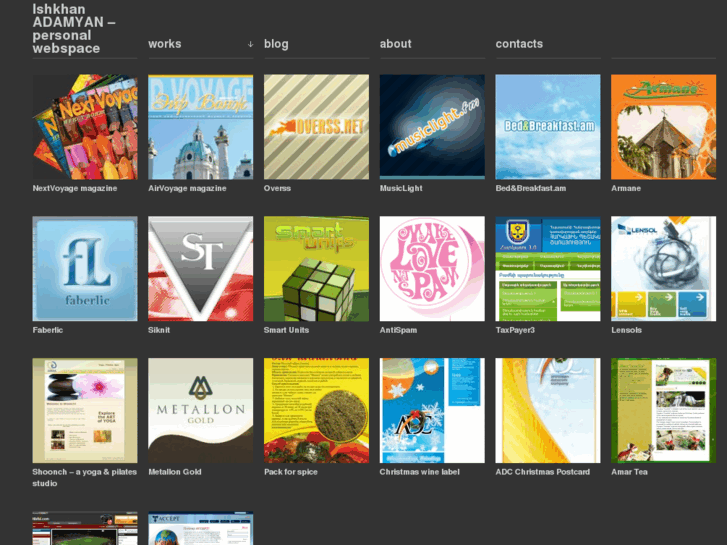View the Lensols thumbnail image
Image resolution: width=727 pixels, height=545 pixels.
(x=663, y=269)
